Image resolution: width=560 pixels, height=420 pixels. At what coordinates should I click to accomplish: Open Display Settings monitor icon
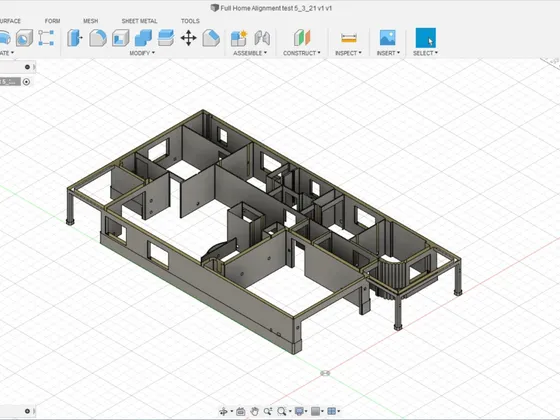[x=299, y=411]
